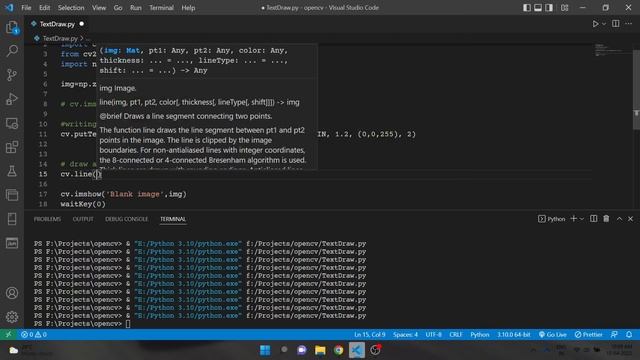Open the Terminal menu

point(161,8)
